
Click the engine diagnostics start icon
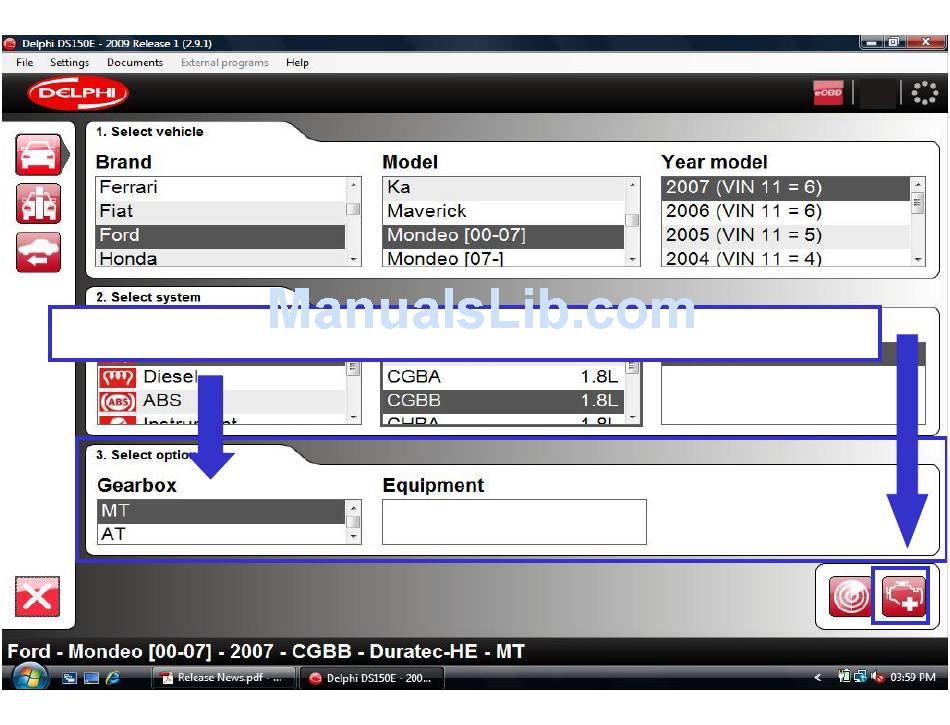pos(903,597)
